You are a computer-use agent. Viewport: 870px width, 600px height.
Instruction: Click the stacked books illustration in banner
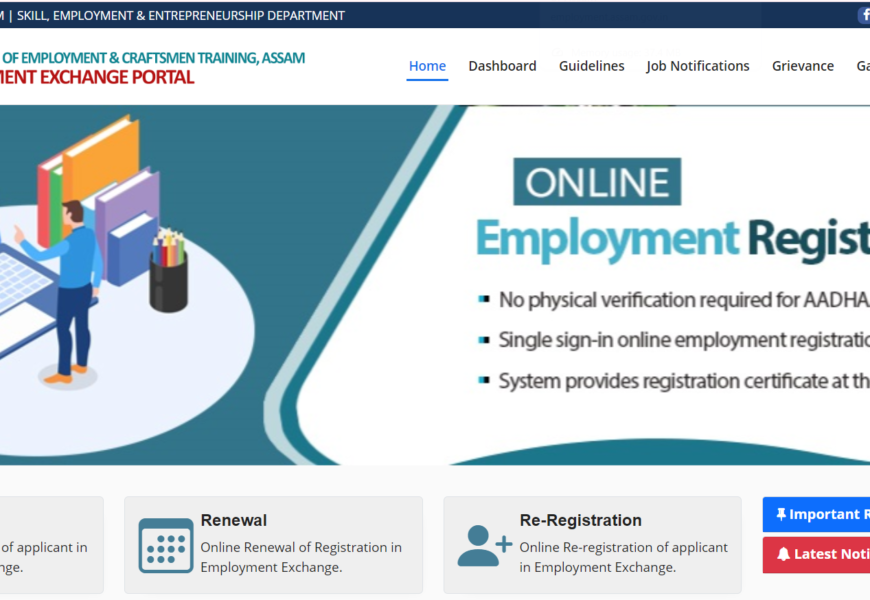(x=100, y=190)
